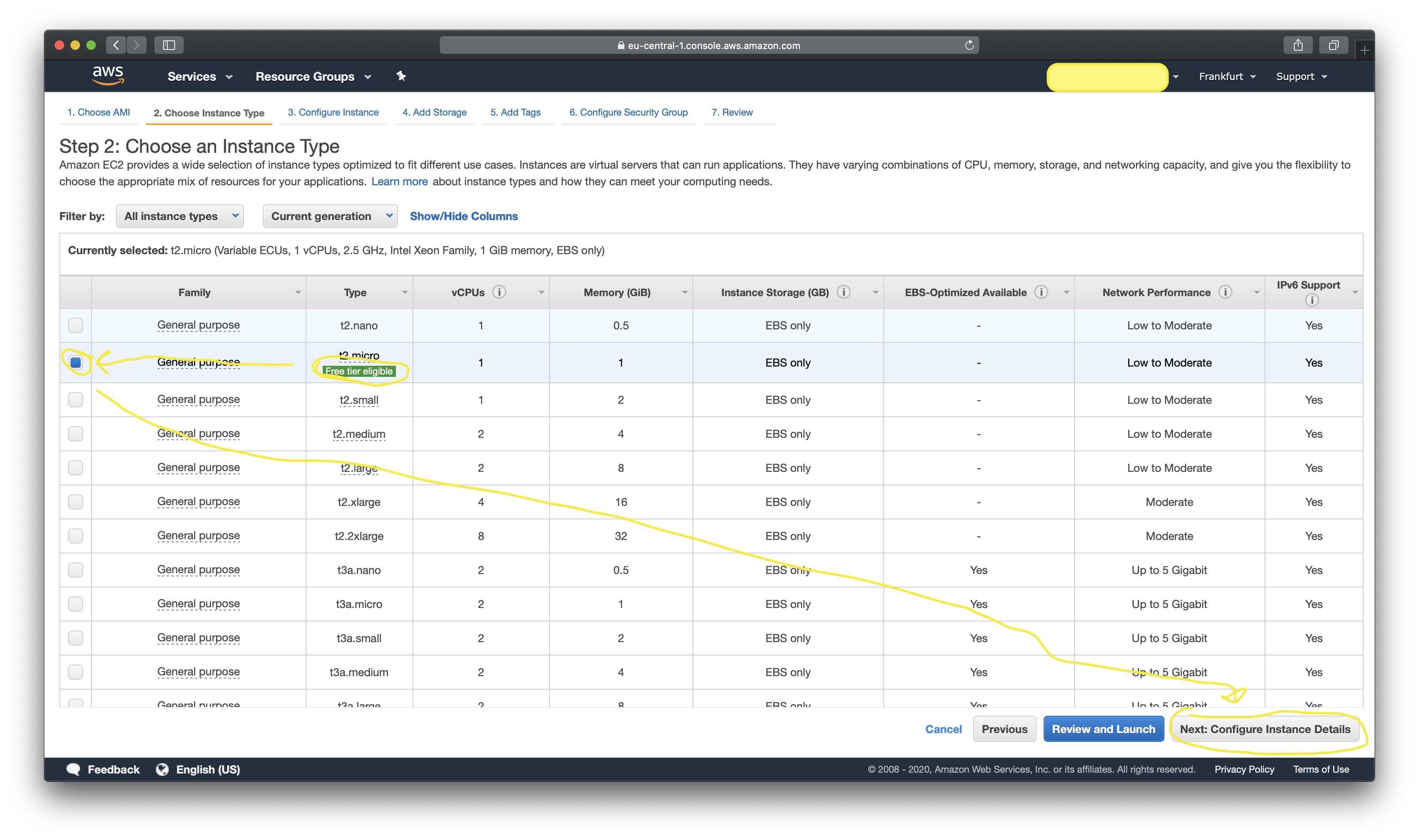Click General purpose link in t2.xlarge row
The width and height of the screenshot is (1419, 840).
pos(198,502)
